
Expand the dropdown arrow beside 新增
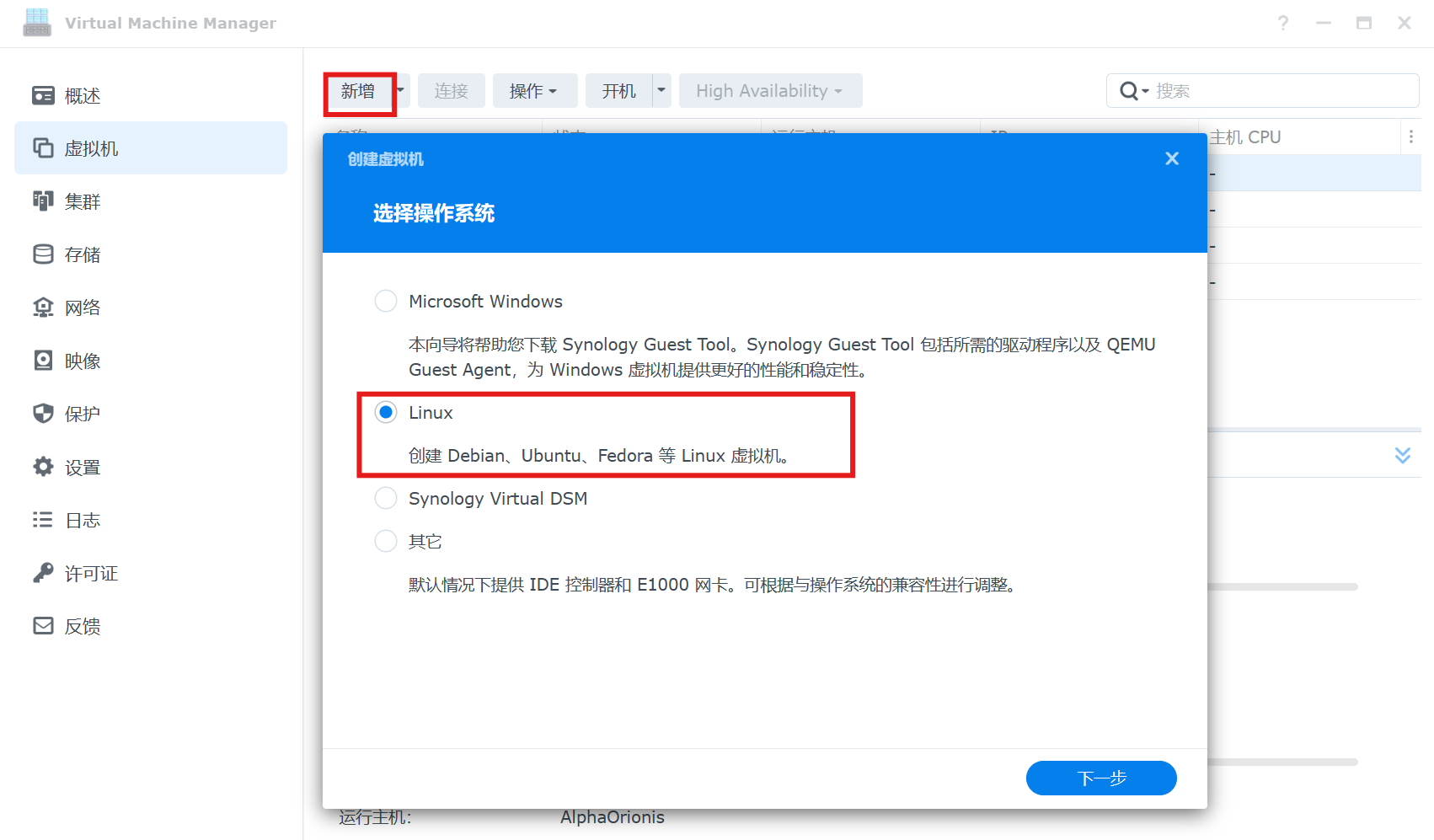pos(402,90)
